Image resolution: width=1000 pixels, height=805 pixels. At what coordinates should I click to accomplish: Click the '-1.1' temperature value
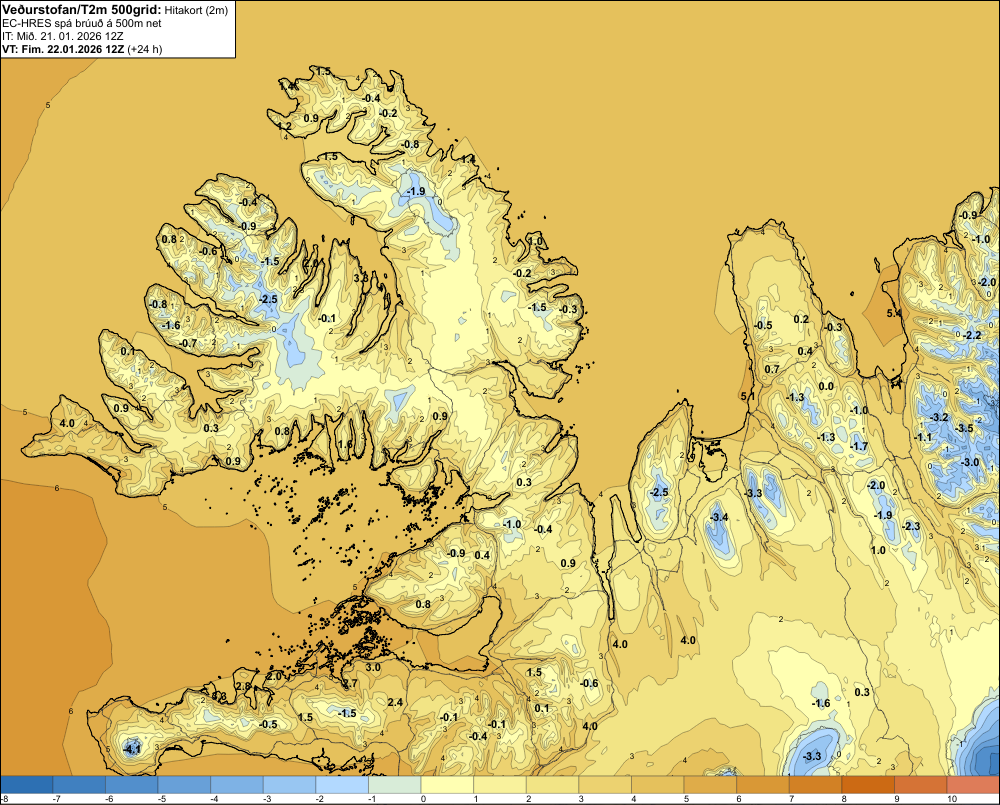923,437
